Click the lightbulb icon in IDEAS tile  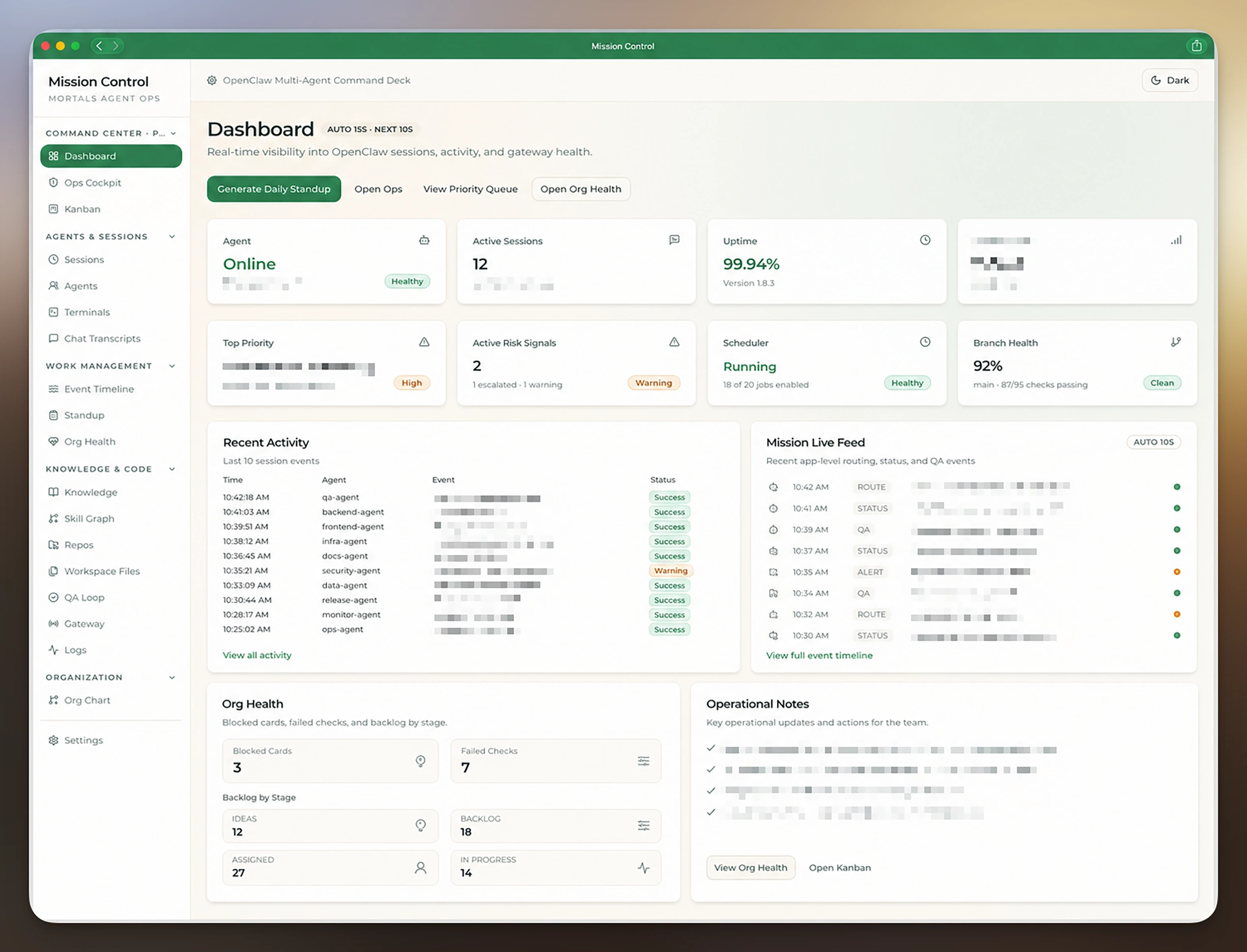click(421, 826)
